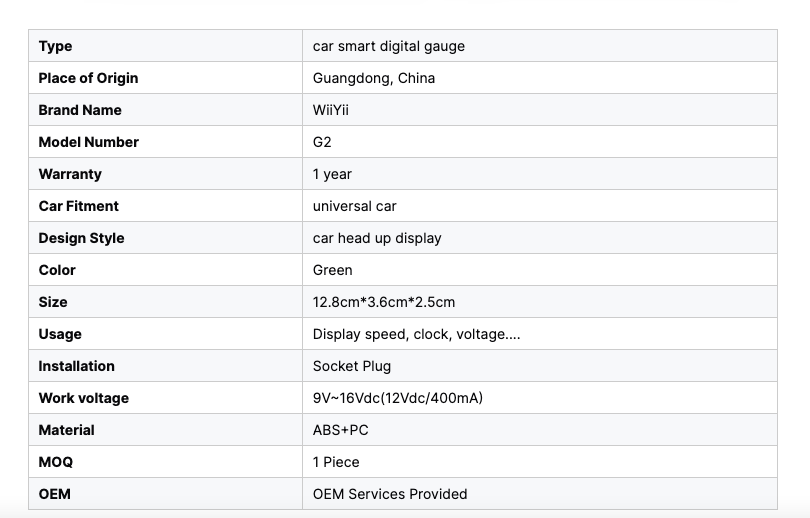Click the "Car Fitment" label cell

click(x=78, y=206)
